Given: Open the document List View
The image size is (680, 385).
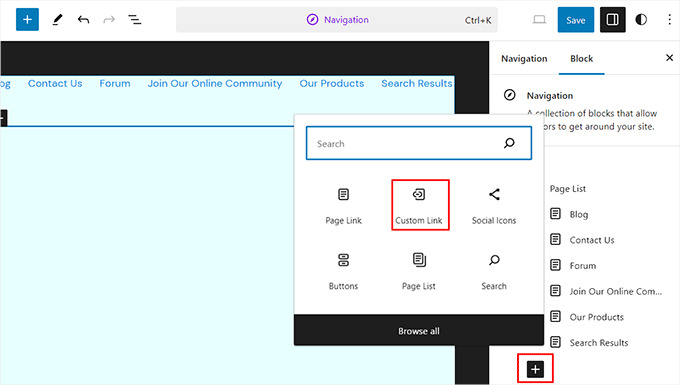Looking at the screenshot, I should (134, 20).
